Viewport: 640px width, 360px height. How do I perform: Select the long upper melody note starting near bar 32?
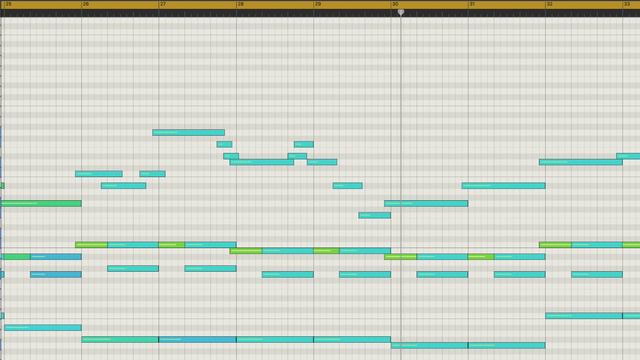coord(580,162)
